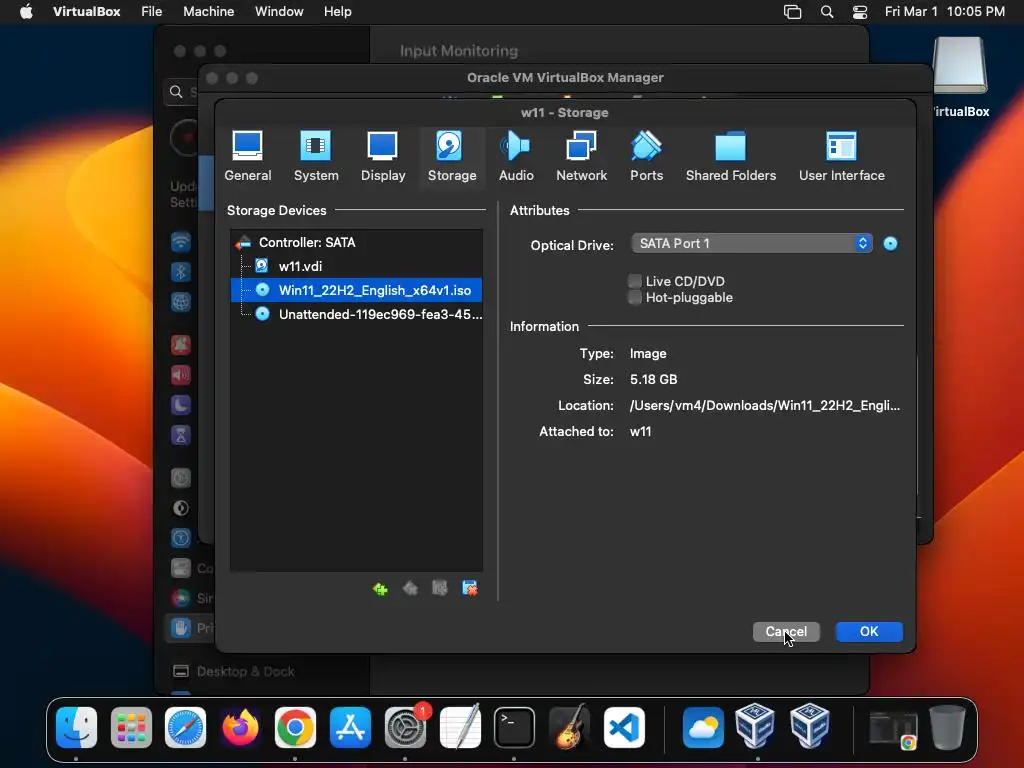
Task: Open System Settings from the Dock
Action: [x=405, y=728]
